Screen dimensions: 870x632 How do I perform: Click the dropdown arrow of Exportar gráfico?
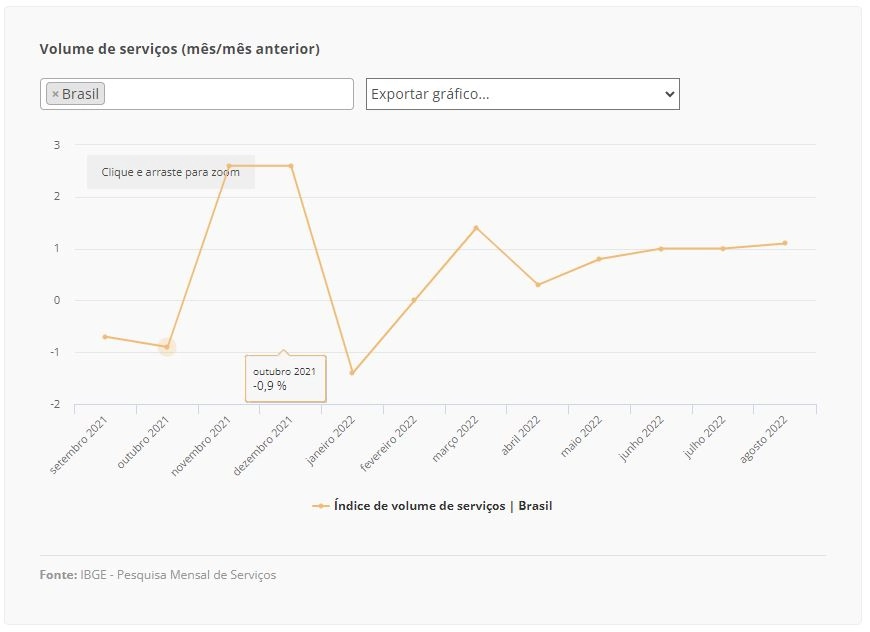670,94
